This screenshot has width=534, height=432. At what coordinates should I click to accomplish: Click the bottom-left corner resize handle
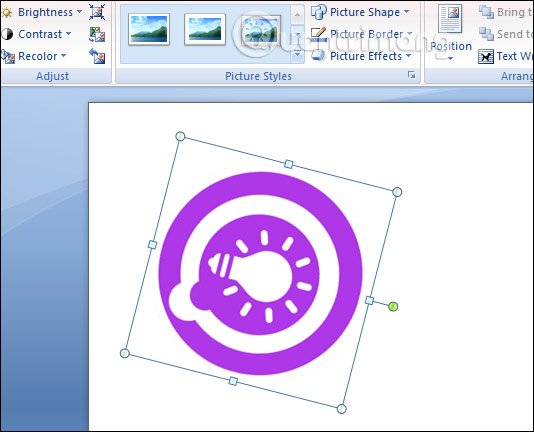[125, 353]
